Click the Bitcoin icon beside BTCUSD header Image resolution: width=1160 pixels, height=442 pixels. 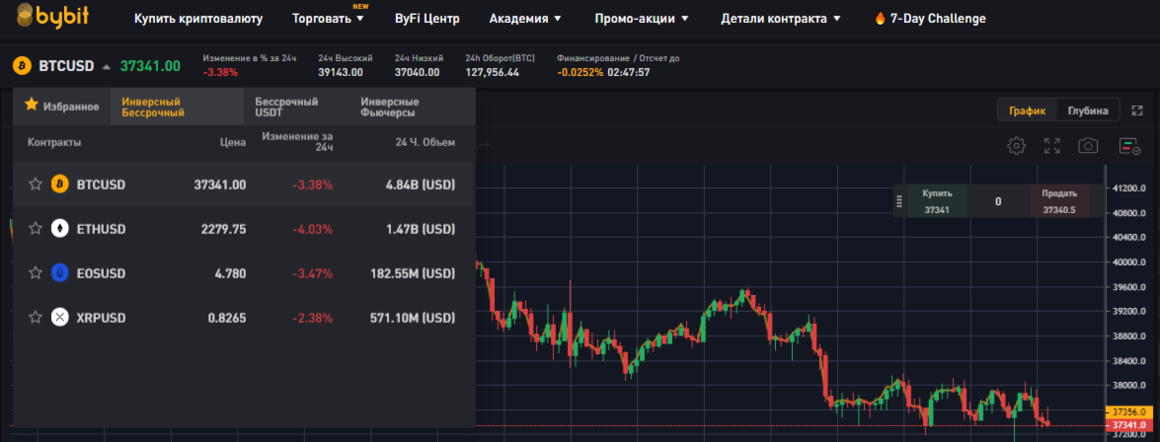click(x=21, y=66)
